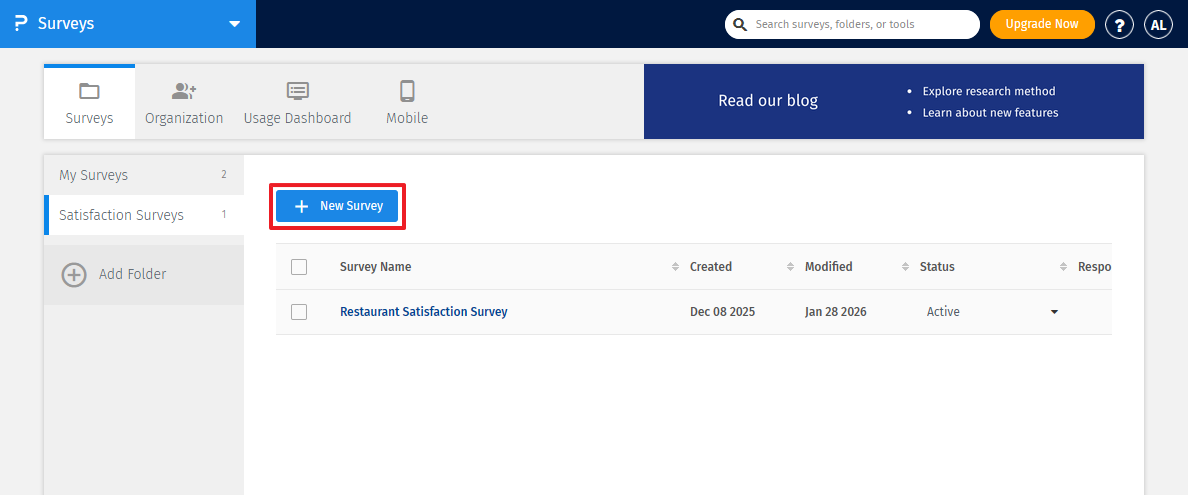Image resolution: width=1188 pixels, height=495 pixels.
Task: Click Learn about new features link
Action: 990,112
